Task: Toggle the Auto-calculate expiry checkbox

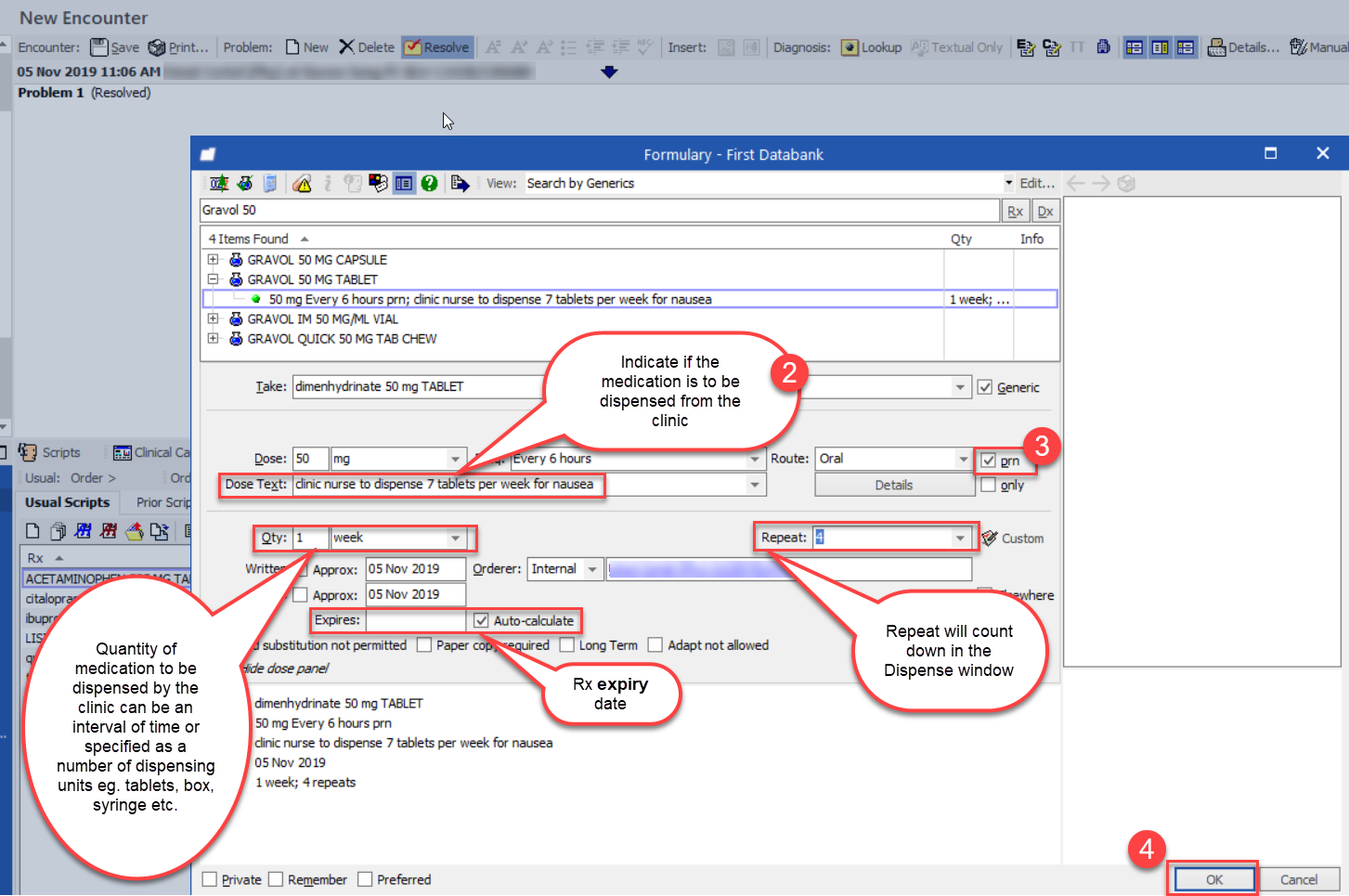Action: point(481,620)
